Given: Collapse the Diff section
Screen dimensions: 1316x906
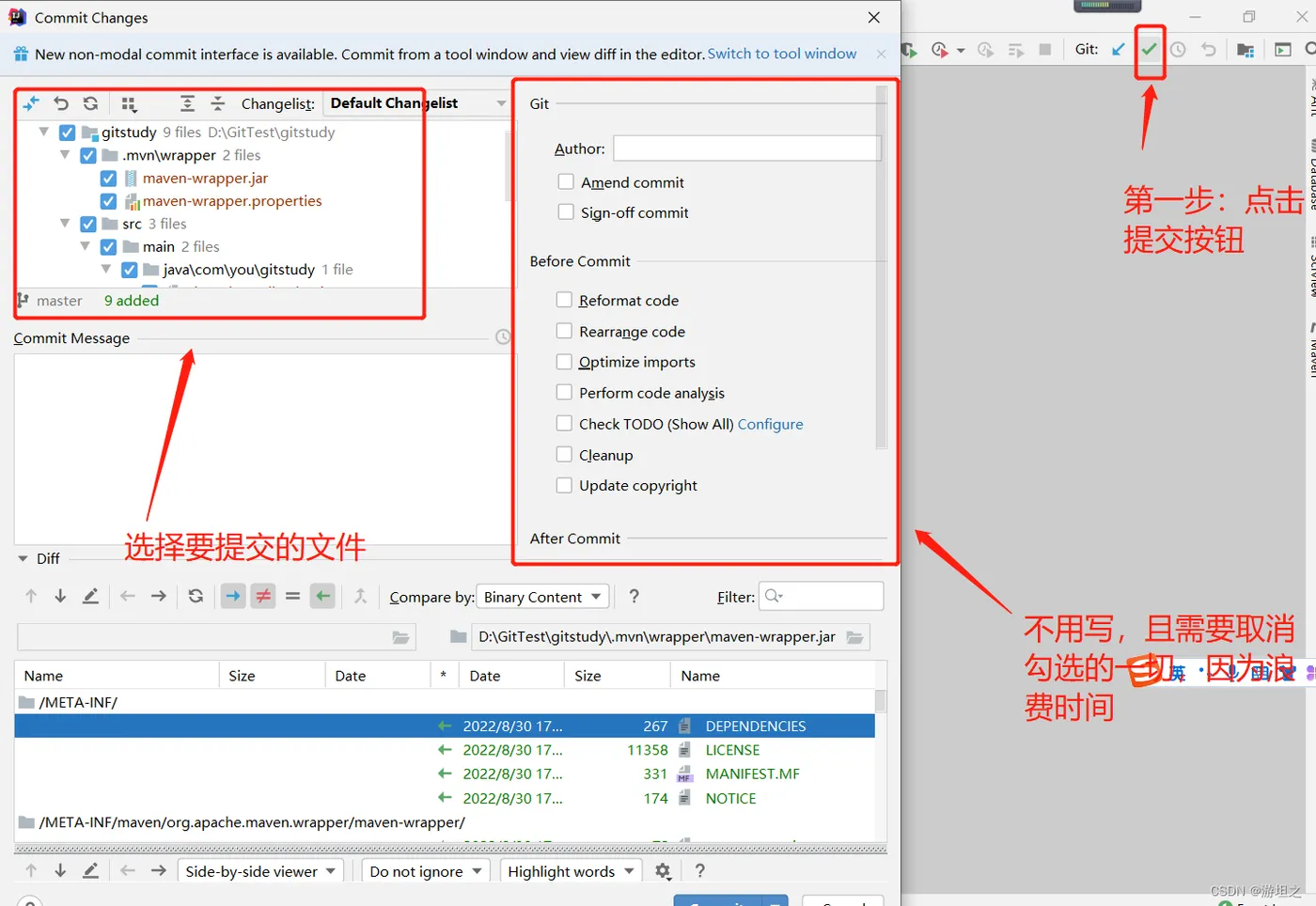Looking at the screenshot, I should pyautogui.click(x=23, y=558).
